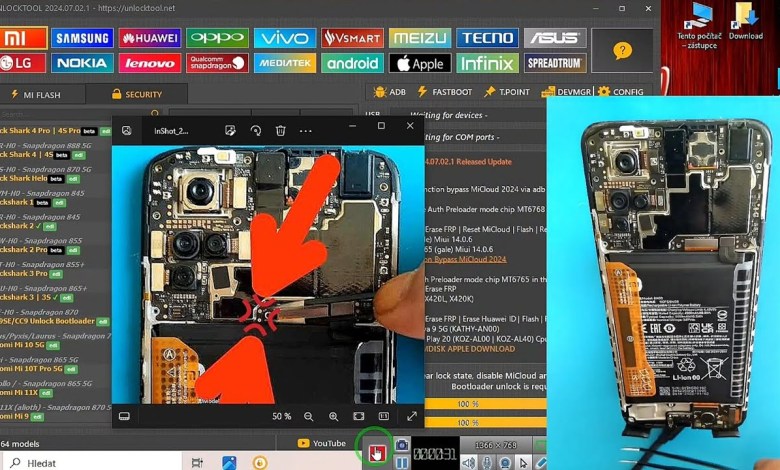Select the Mediatek chipset button
This screenshot has height=470, width=780.
tap(285, 63)
